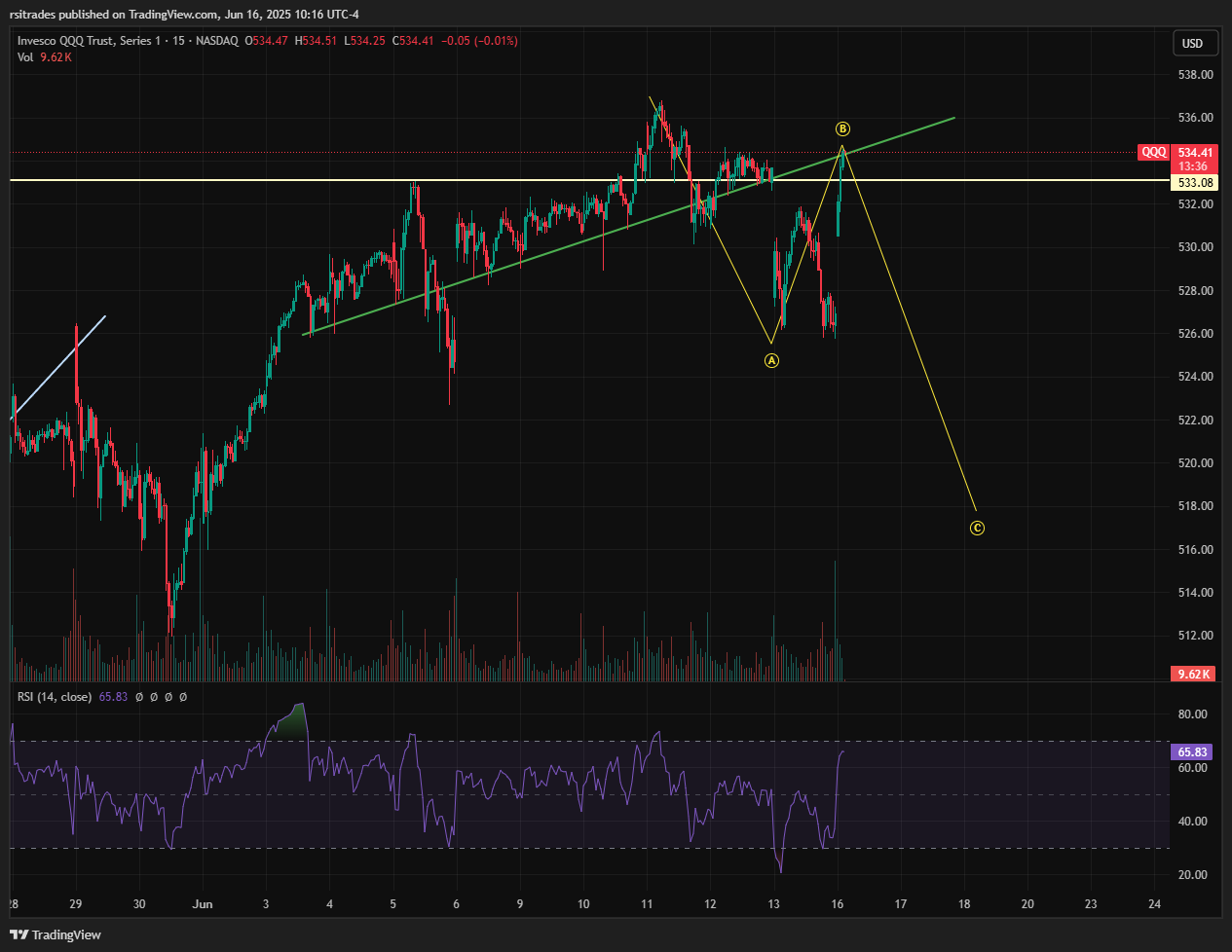This screenshot has width=1232, height=952.
Task: Select the circled C wave marker
Action: [x=977, y=529]
